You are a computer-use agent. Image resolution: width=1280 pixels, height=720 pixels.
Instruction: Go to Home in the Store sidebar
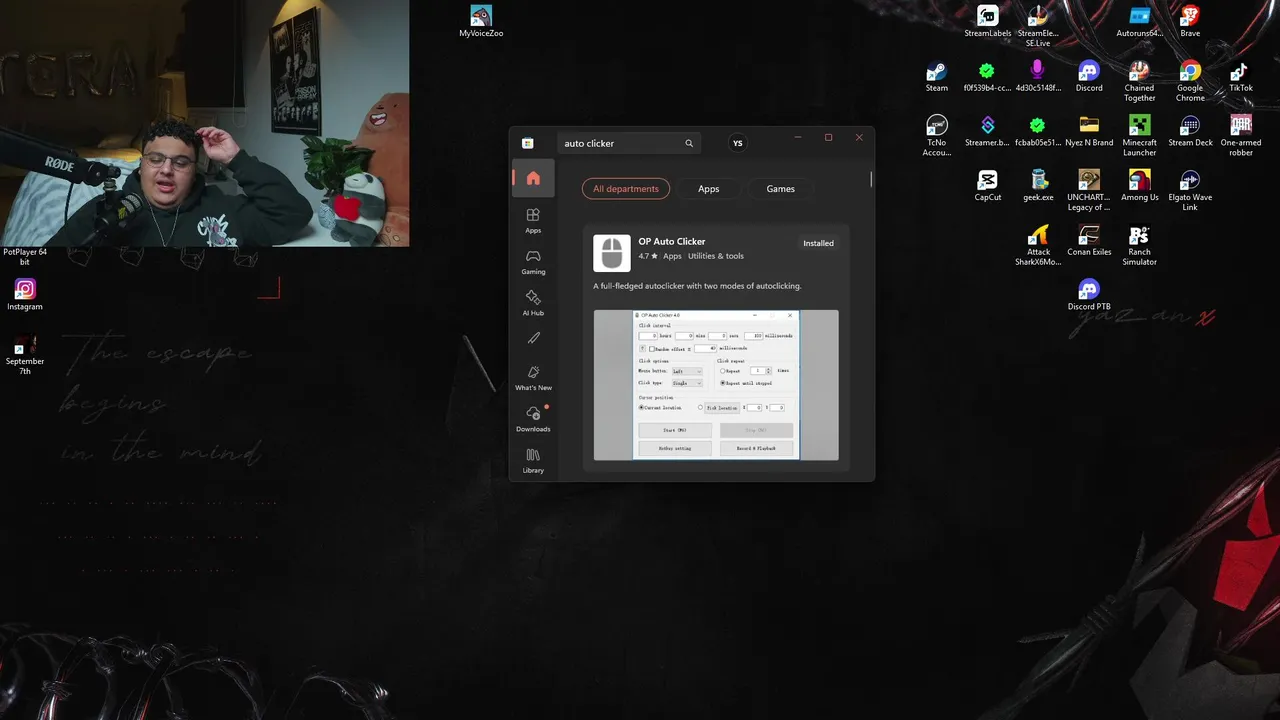[x=533, y=178]
